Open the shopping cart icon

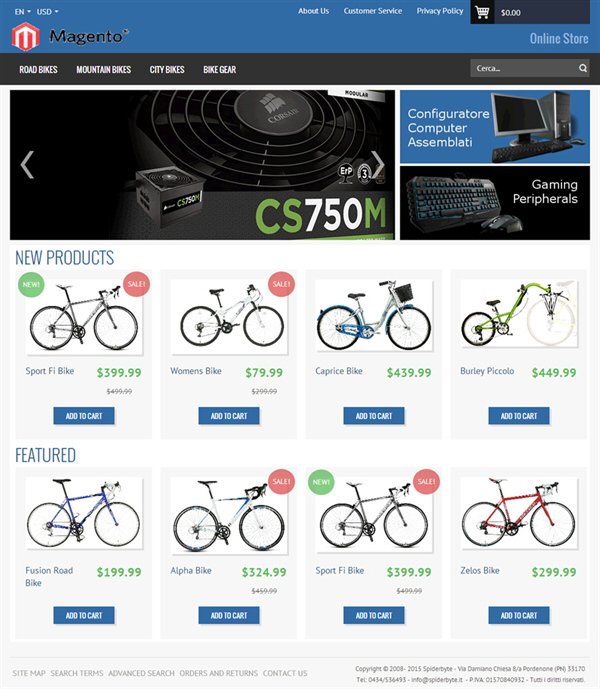point(482,12)
